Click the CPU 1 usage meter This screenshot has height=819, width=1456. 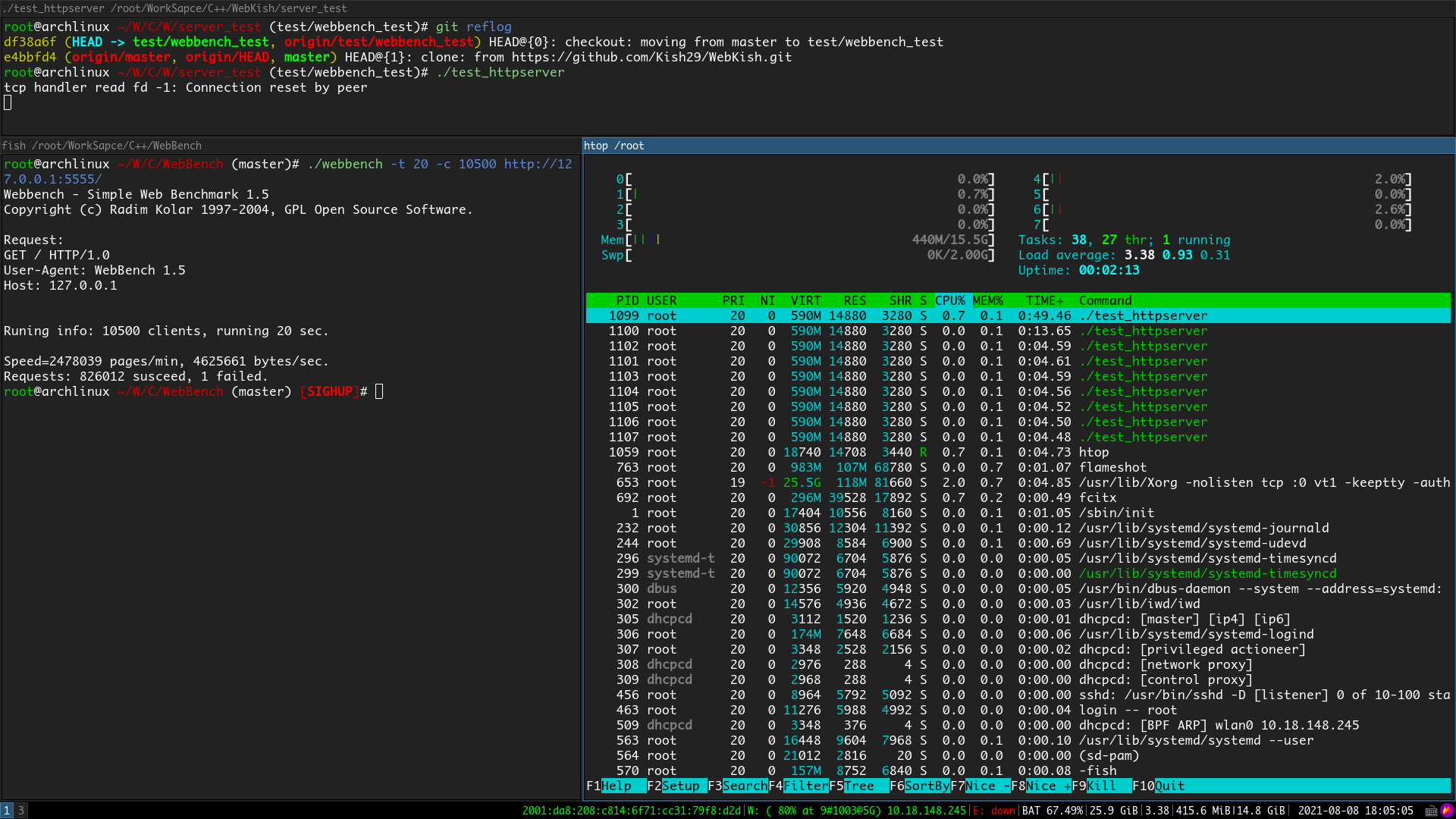pos(805,194)
